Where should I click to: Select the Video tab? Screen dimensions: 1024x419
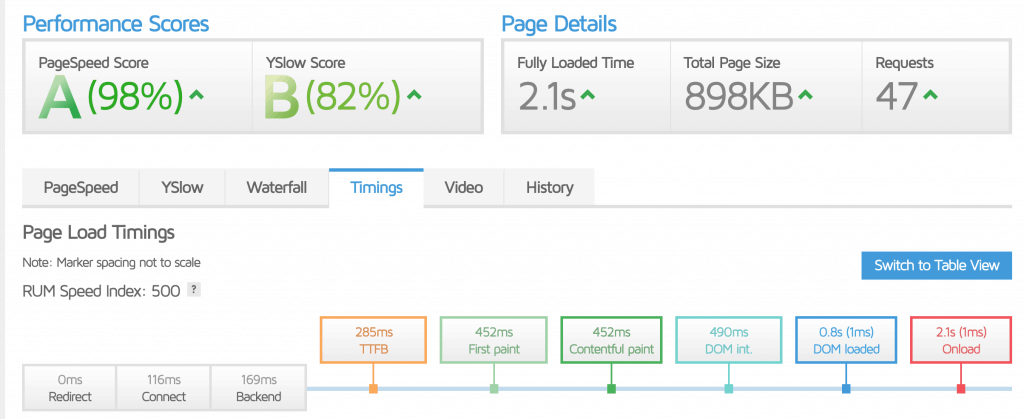point(463,187)
